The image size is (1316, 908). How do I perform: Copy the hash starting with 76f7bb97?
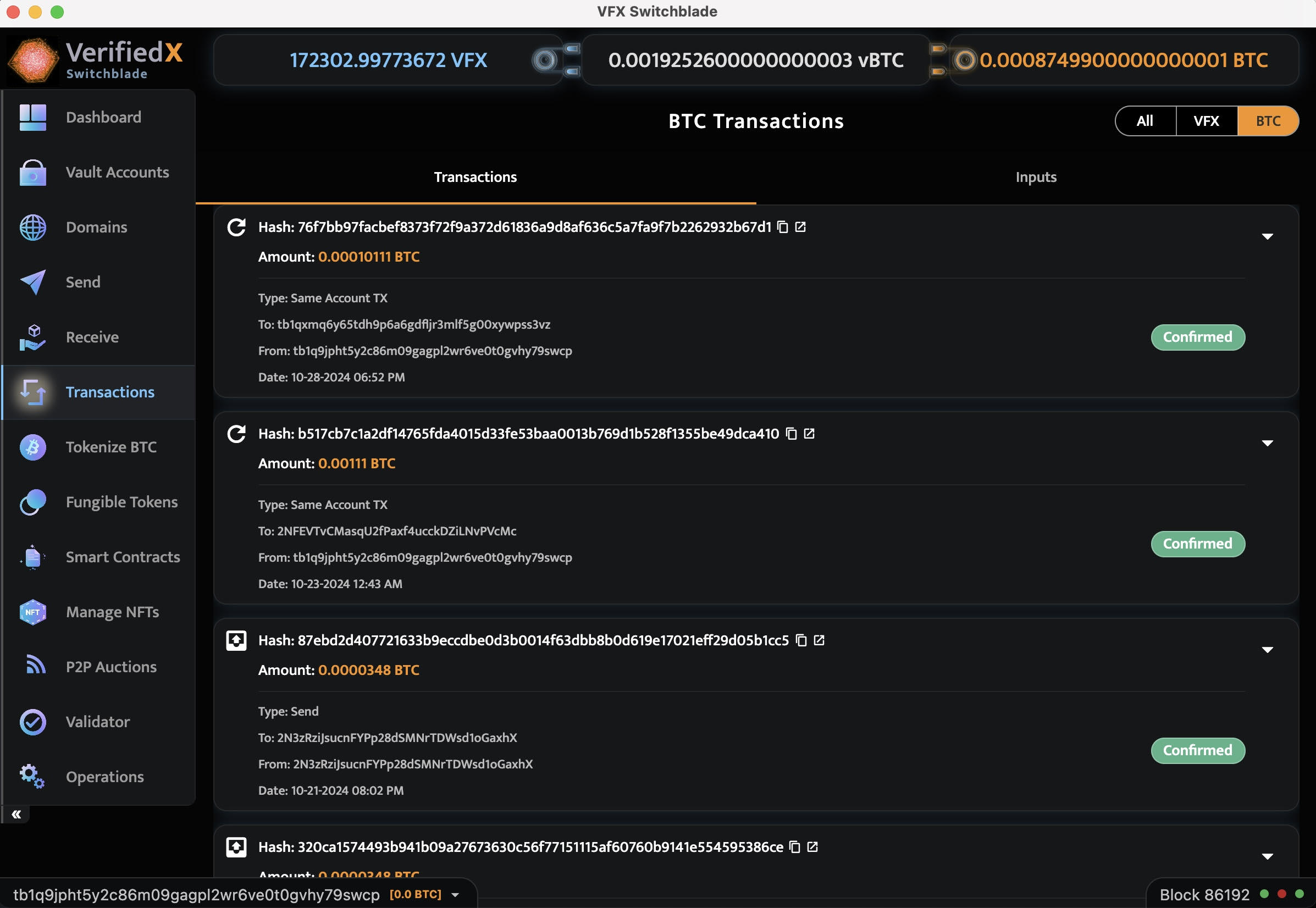[x=783, y=227]
